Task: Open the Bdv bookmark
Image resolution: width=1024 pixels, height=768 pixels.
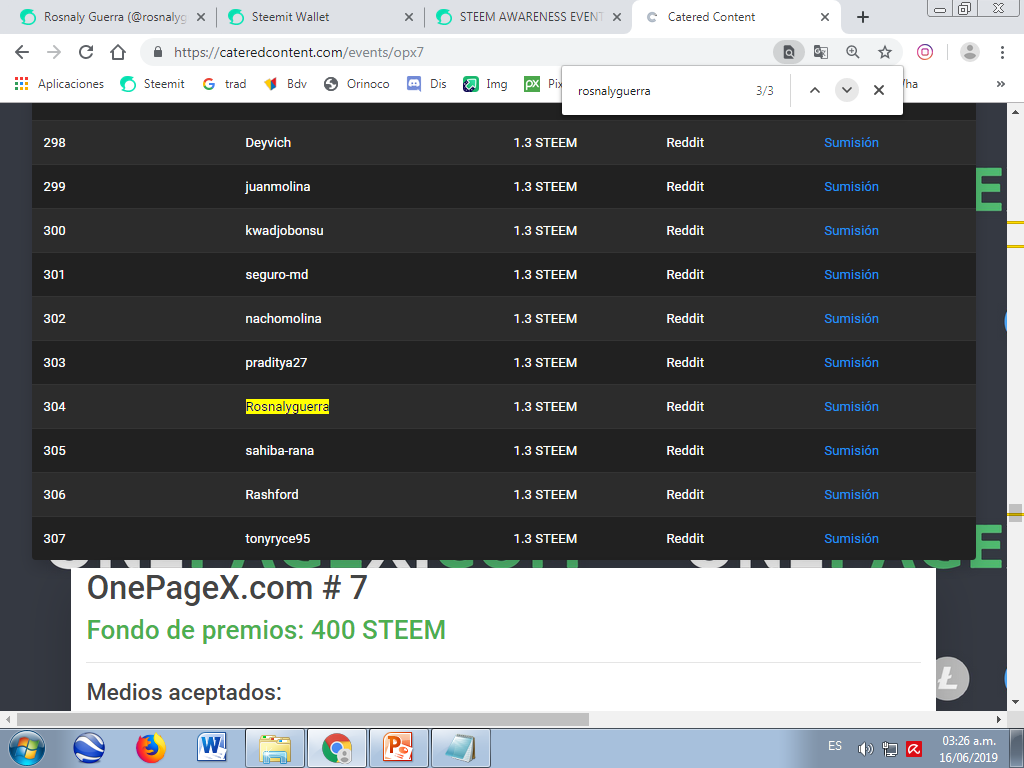Action: [285, 84]
